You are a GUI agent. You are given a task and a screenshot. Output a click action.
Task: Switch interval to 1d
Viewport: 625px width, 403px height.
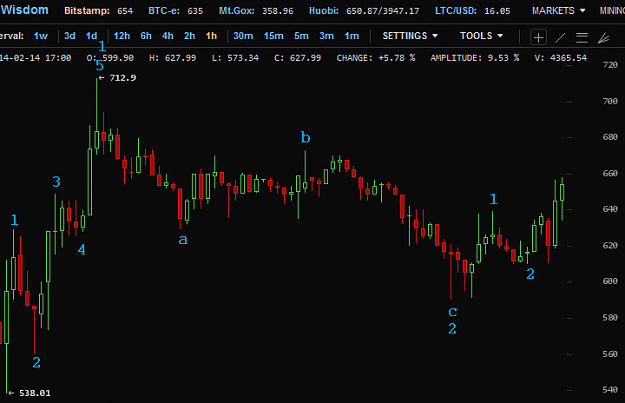(92, 36)
